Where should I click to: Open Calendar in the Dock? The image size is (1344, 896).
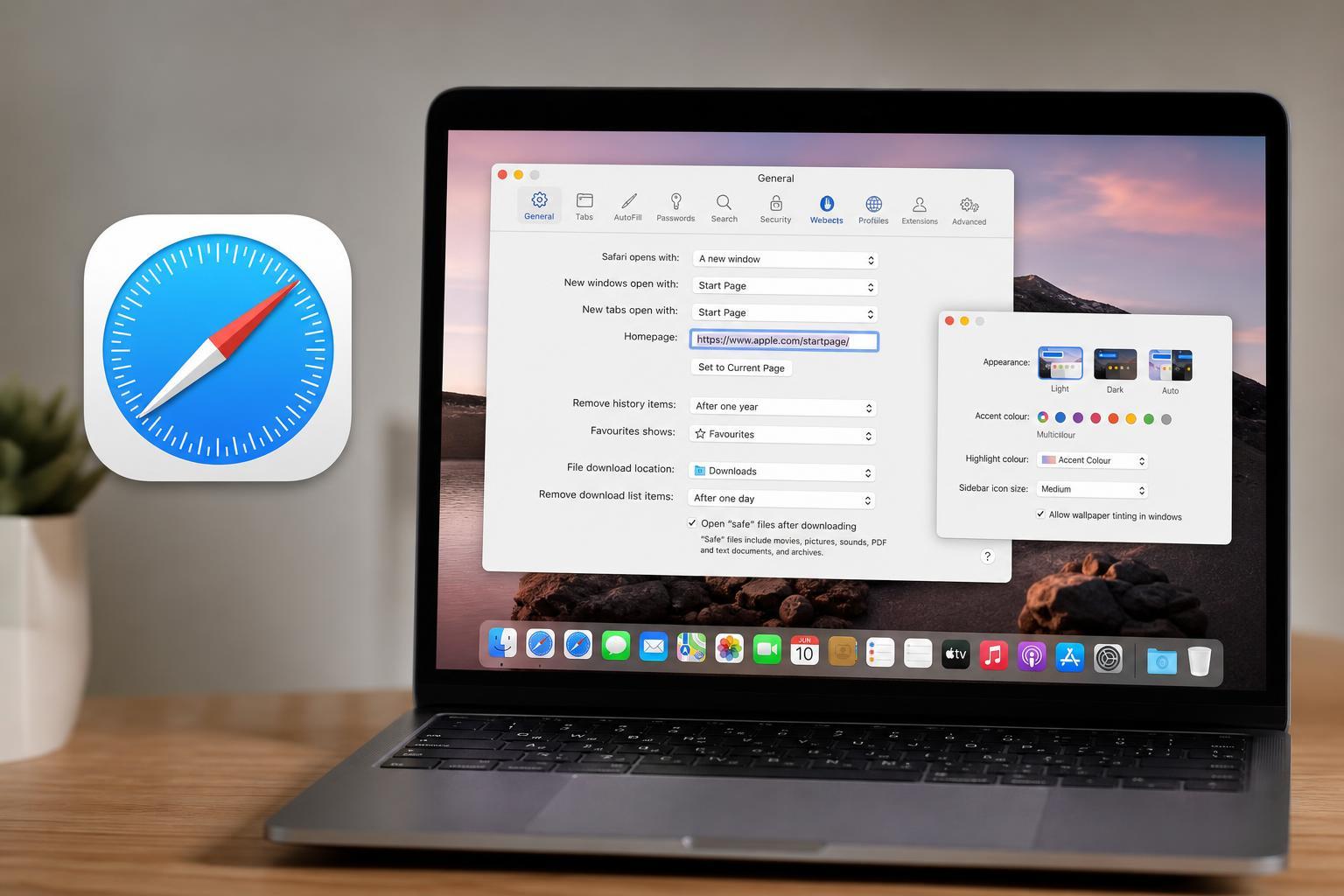tap(804, 650)
